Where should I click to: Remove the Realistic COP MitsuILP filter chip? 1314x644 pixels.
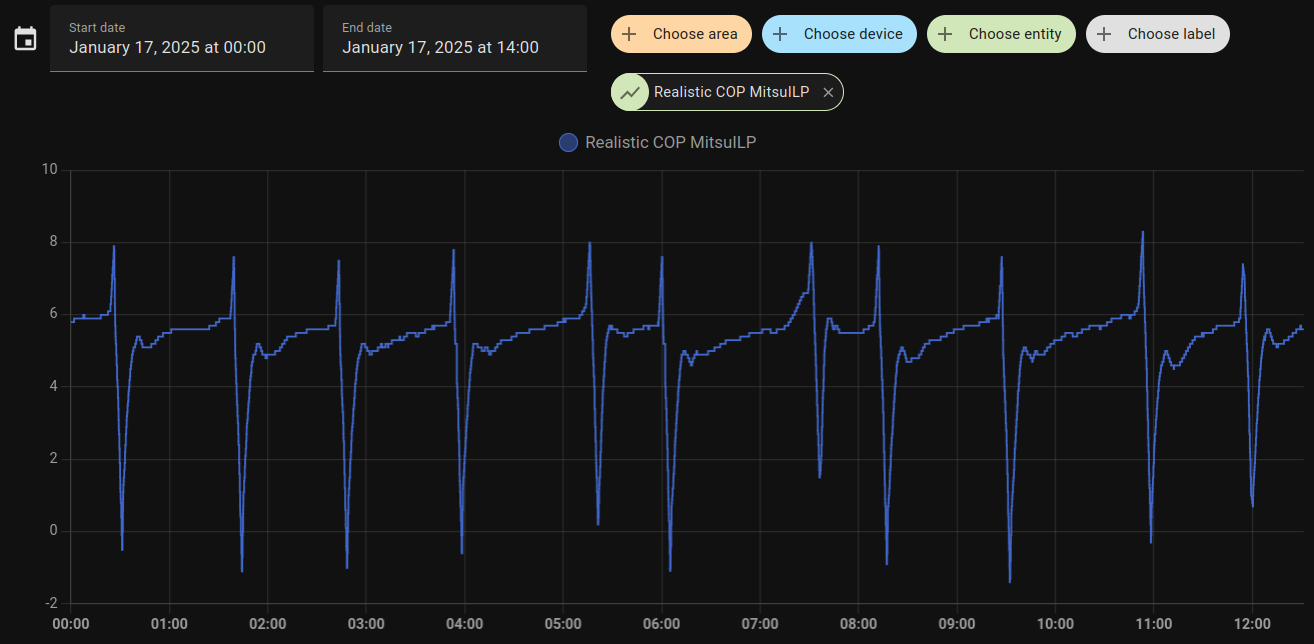point(828,91)
